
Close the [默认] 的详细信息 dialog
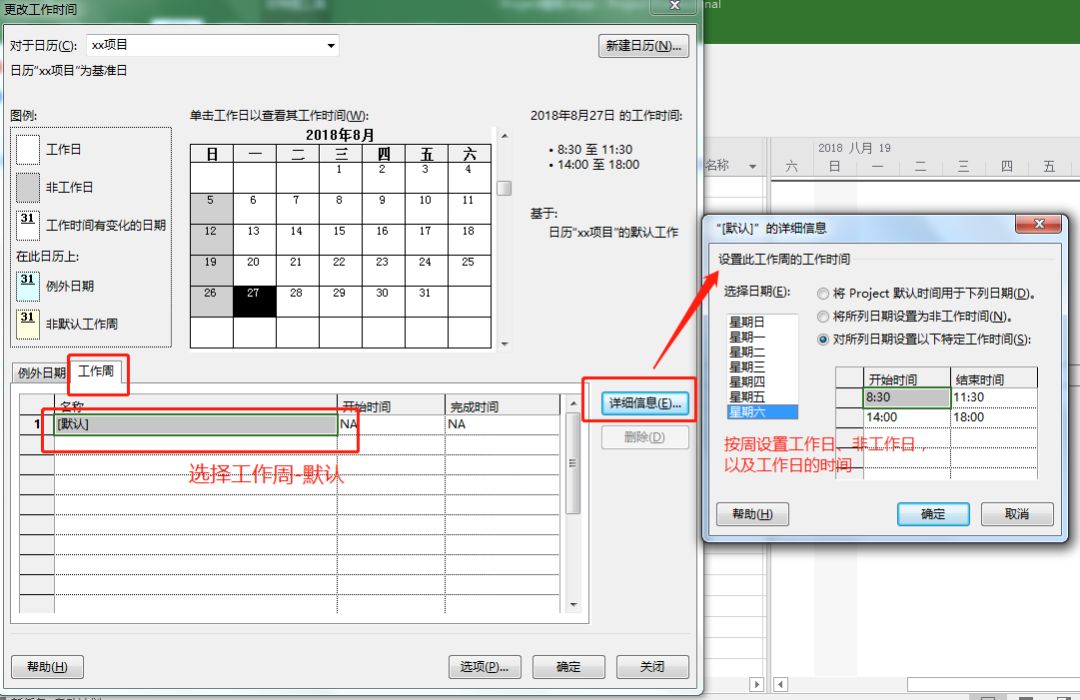pyautogui.click(x=1040, y=224)
